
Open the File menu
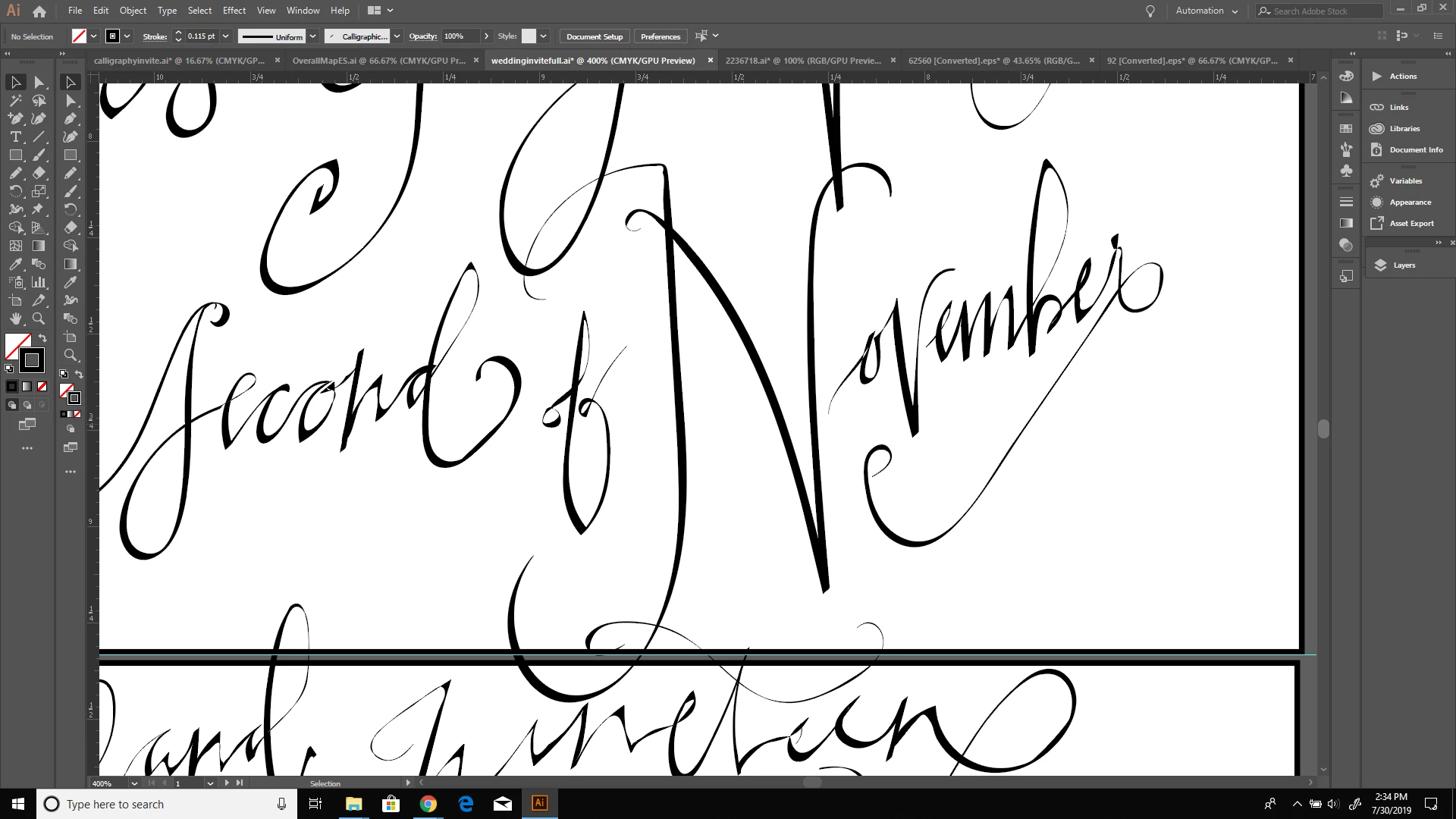tap(75, 11)
